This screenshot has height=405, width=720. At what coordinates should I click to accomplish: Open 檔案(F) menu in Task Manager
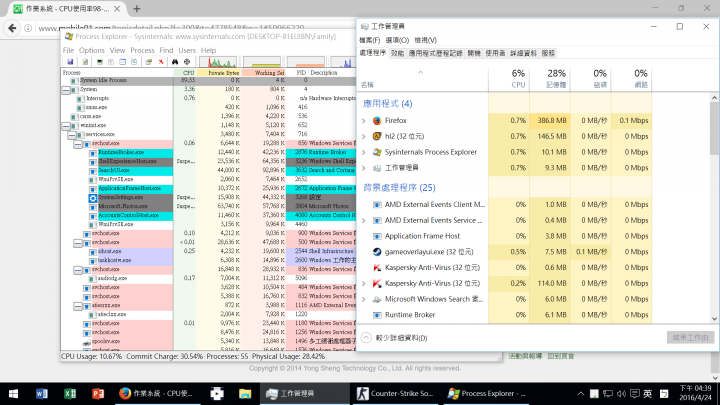pos(370,40)
